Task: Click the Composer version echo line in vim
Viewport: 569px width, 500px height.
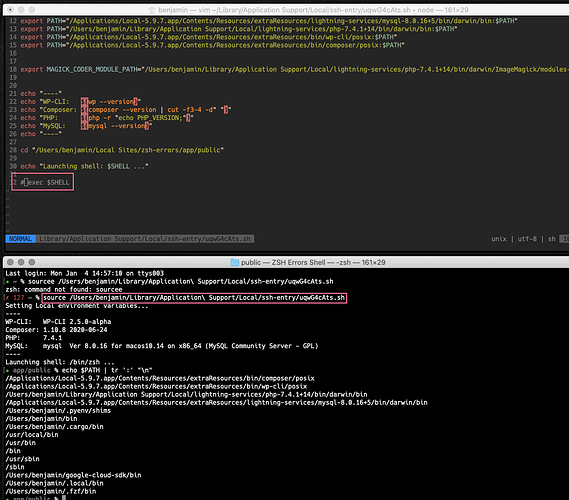Action: point(126,110)
